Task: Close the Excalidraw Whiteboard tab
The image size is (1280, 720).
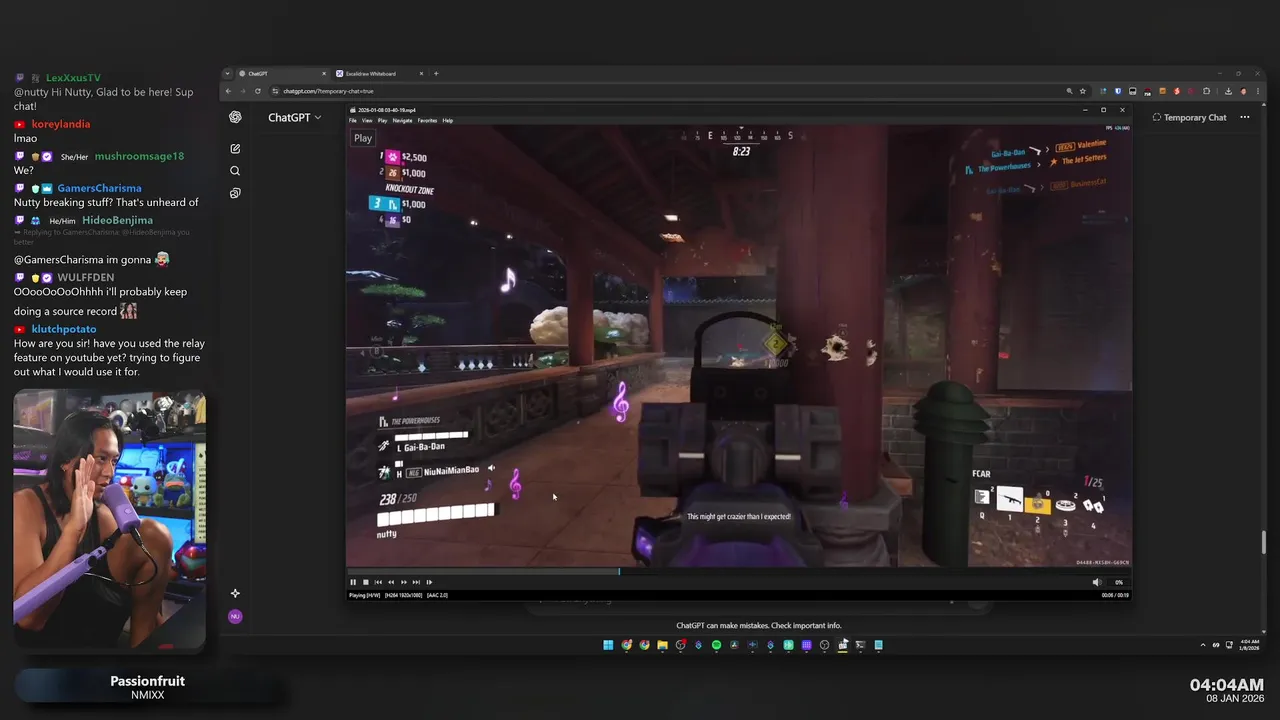Action: click(421, 73)
